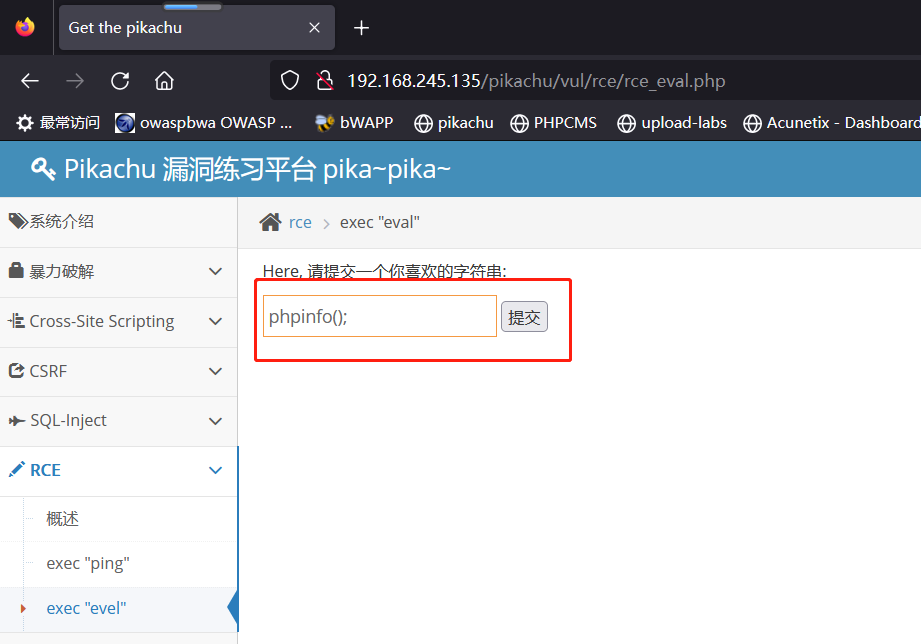Open exec "ping" under RCE

88,564
